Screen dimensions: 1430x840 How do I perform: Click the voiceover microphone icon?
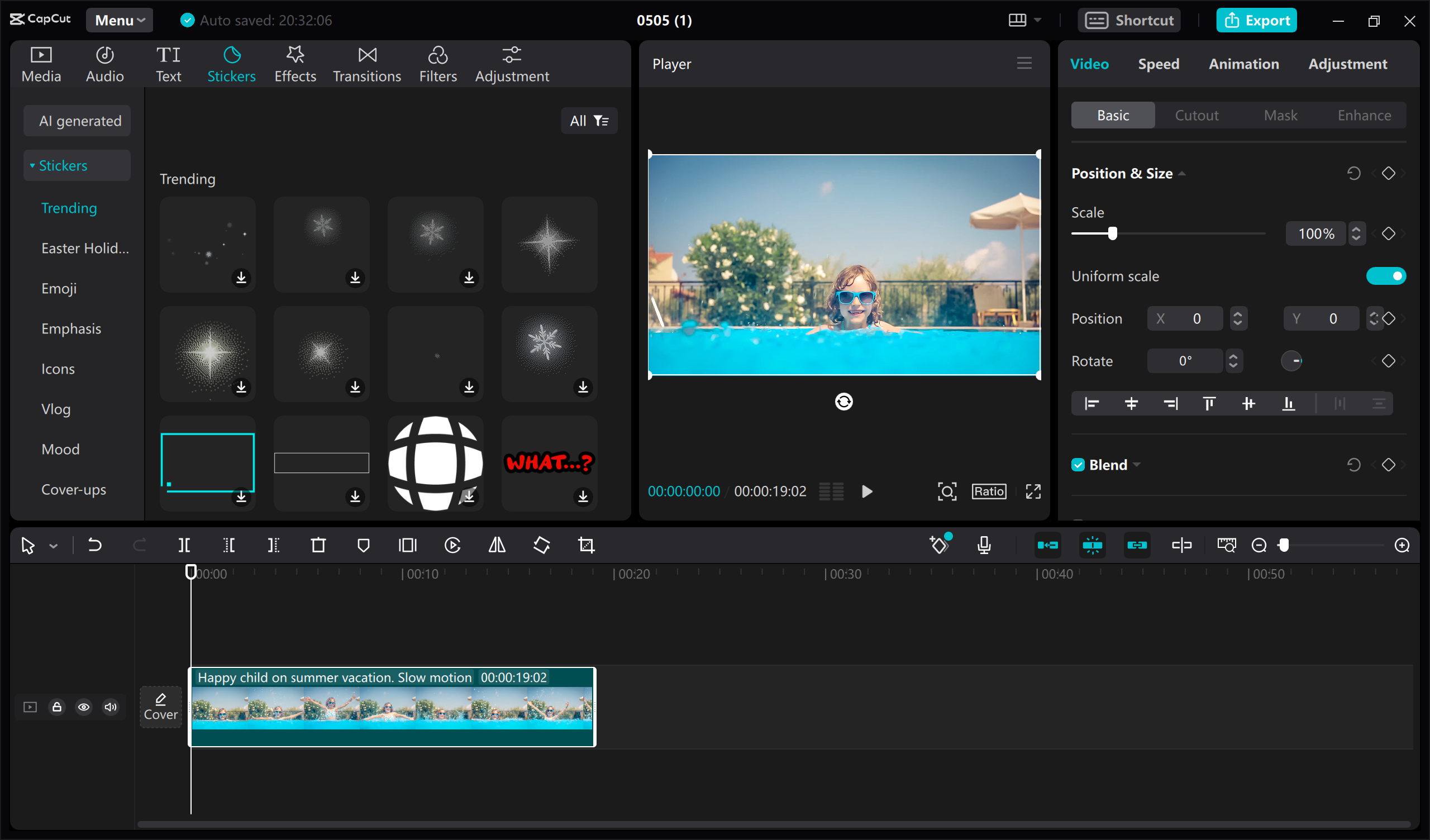click(x=984, y=545)
